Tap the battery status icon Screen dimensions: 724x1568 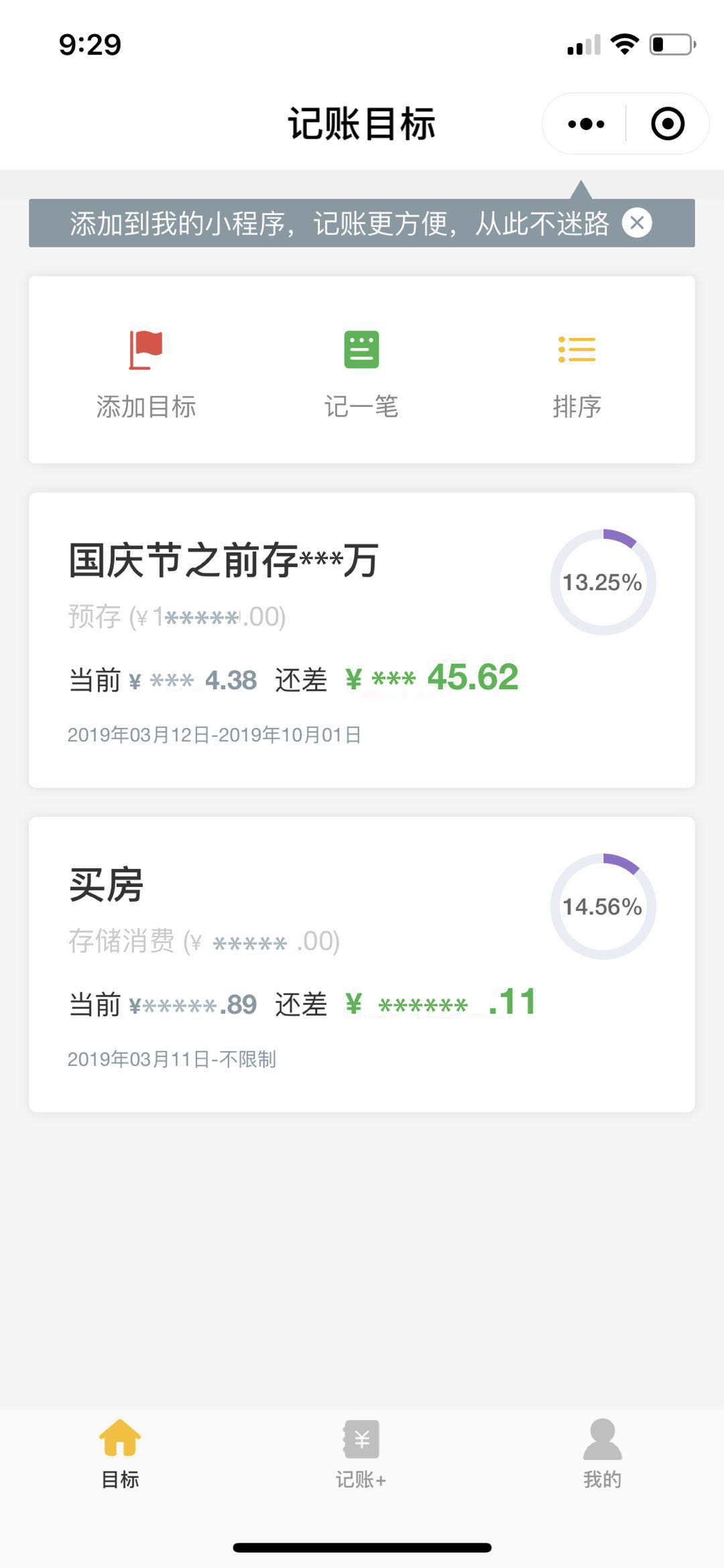pyautogui.click(x=672, y=45)
